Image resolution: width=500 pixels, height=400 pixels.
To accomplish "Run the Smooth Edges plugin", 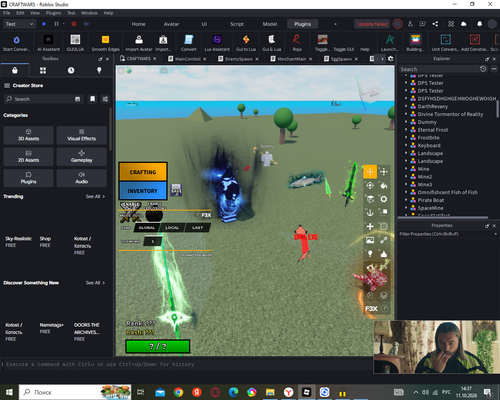I will point(105,43).
